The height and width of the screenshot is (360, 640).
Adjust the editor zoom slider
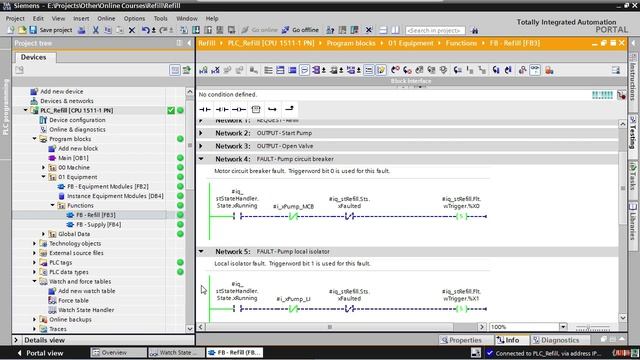(588, 327)
